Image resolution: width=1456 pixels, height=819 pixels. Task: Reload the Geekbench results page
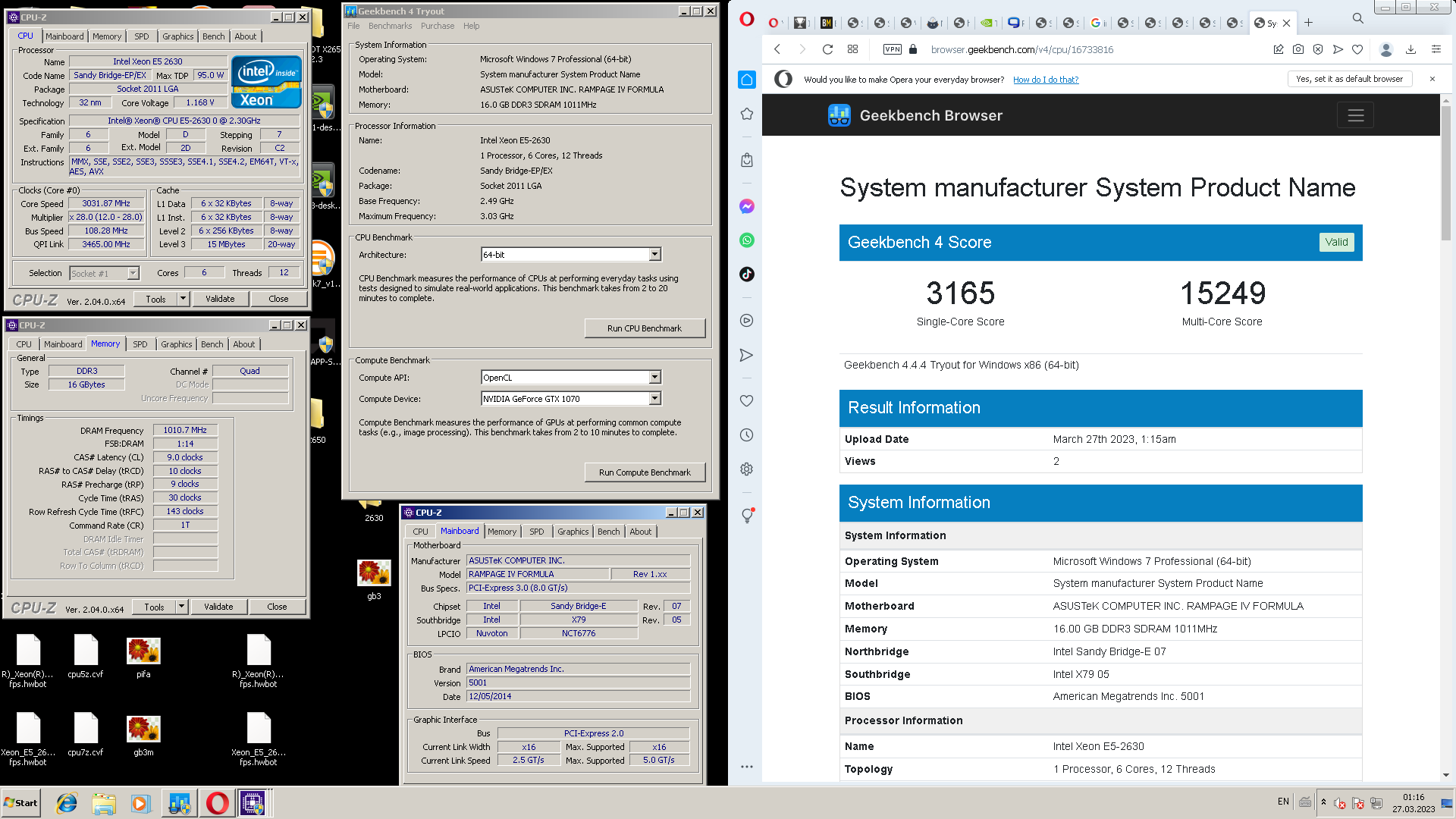[828, 49]
